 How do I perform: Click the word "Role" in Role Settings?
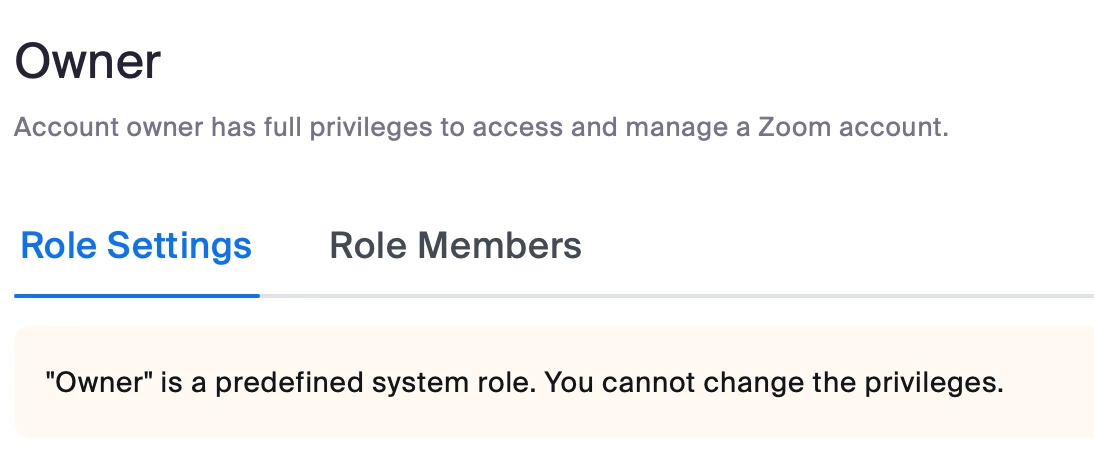tap(57, 246)
